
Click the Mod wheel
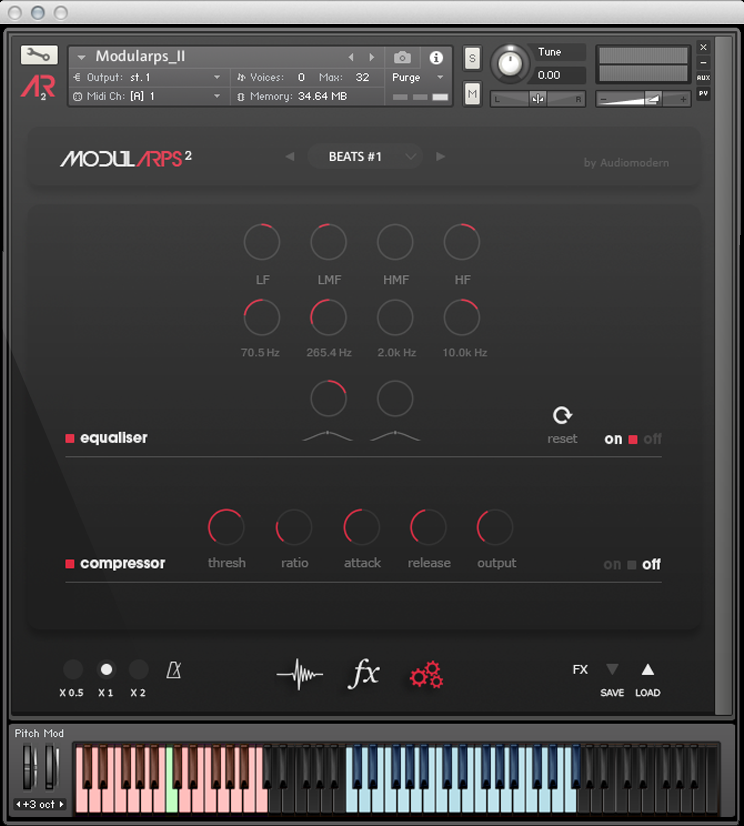pyautogui.click(x=51, y=766)
